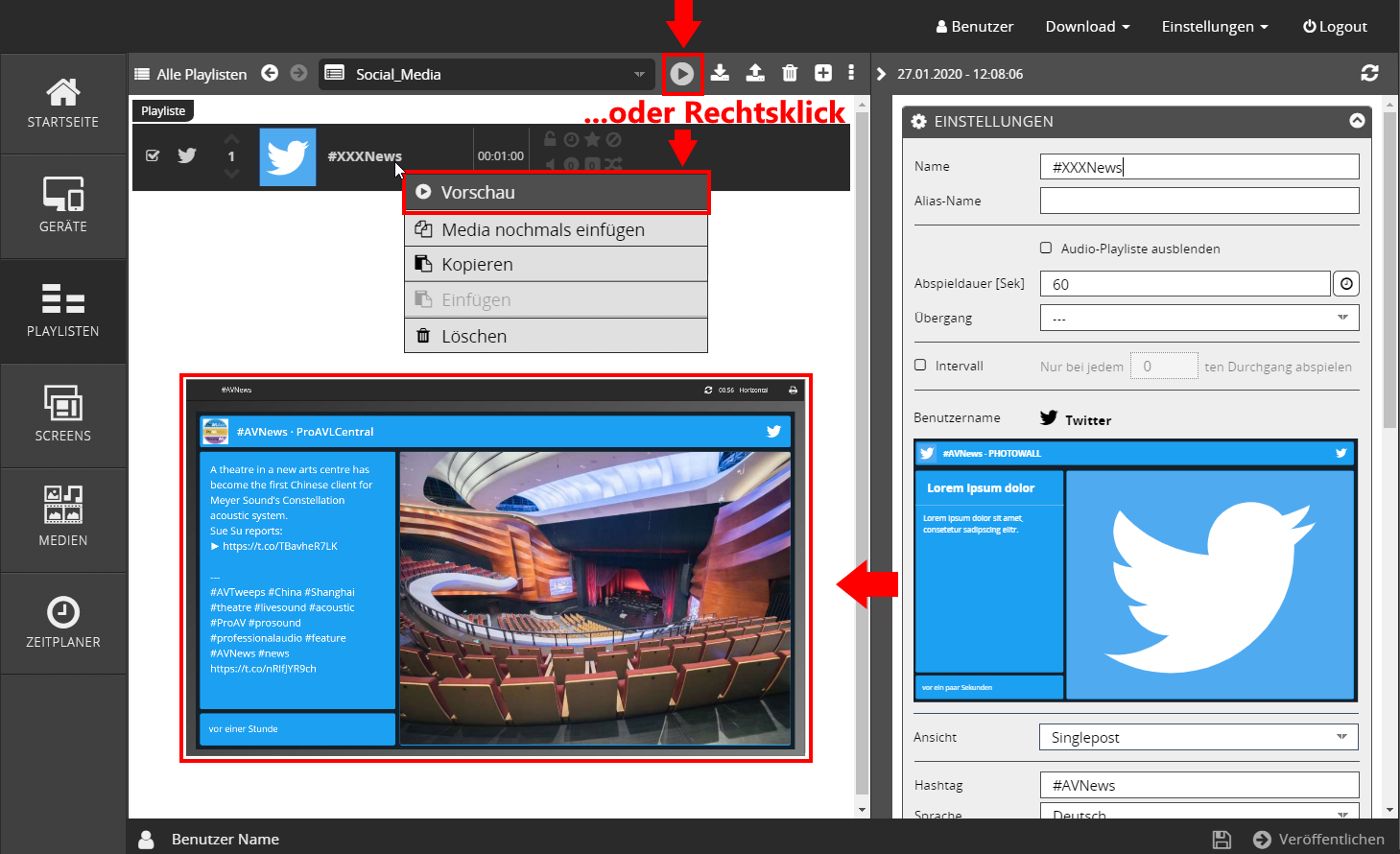Click the trash icon in playlist toolbar

click(790, 73)
